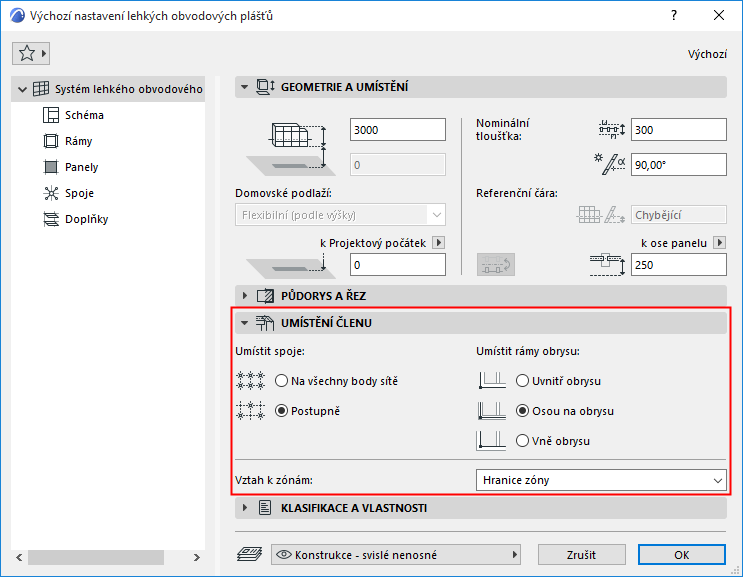Expand the PŮDORYS A ŘEZ section
743x577 pixels.
245,296
